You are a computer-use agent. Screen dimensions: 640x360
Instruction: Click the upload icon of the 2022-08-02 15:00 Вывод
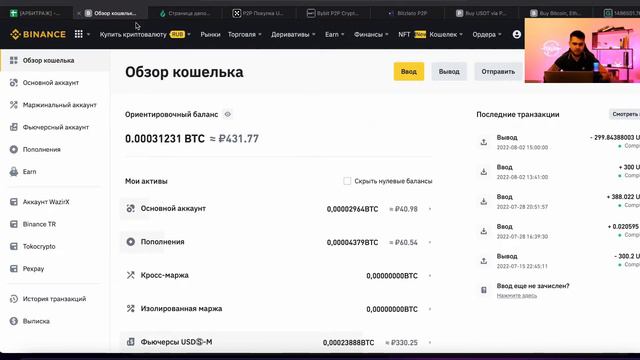(484, 142)
